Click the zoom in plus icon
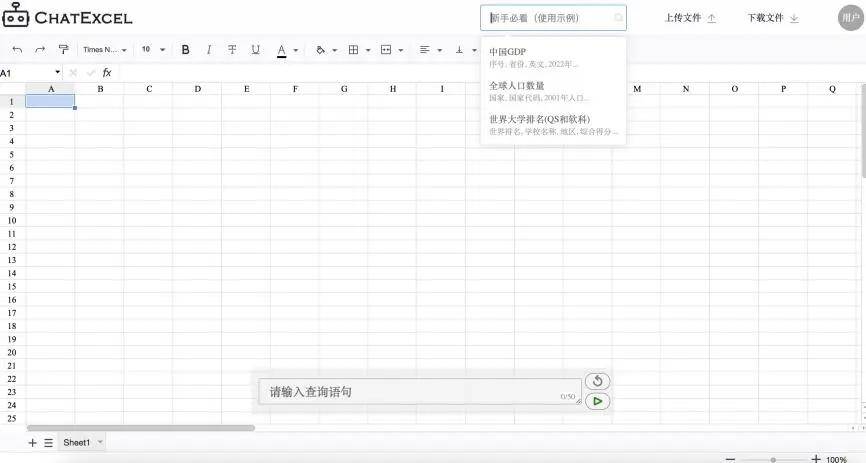The image size is (866, 463). [816, 459]
